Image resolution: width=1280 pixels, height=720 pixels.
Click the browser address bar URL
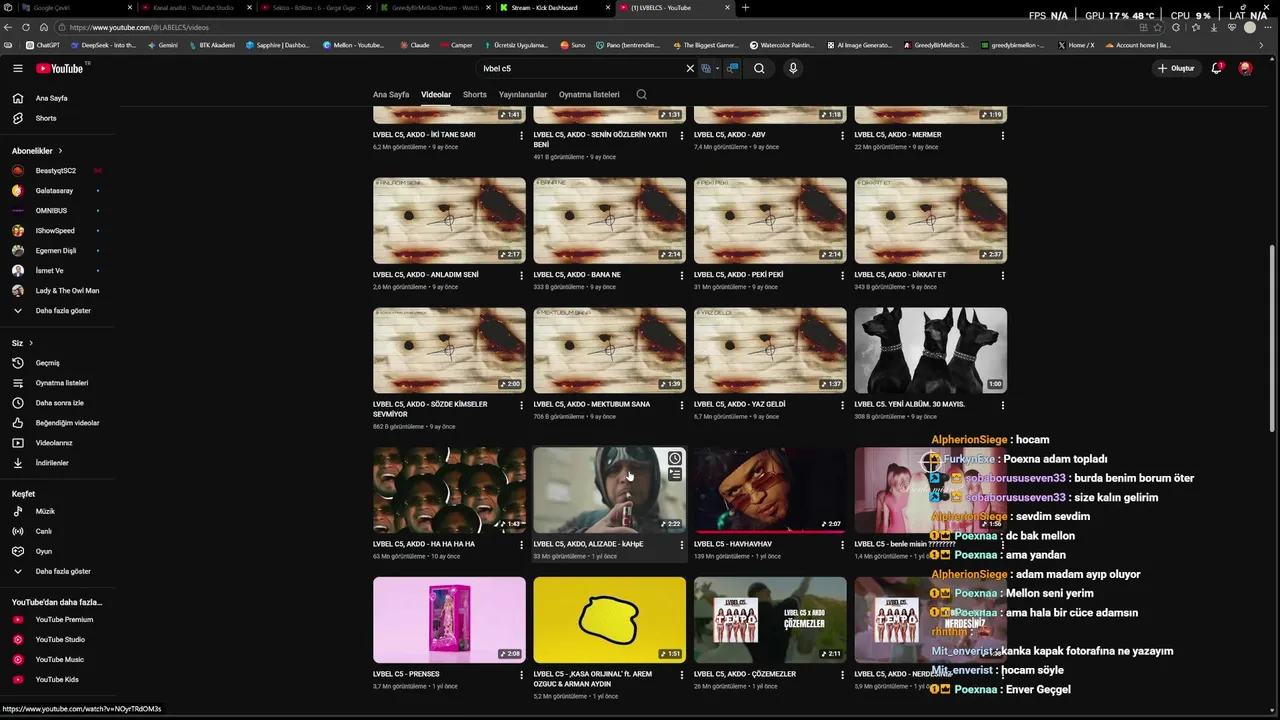coord(139,27)
